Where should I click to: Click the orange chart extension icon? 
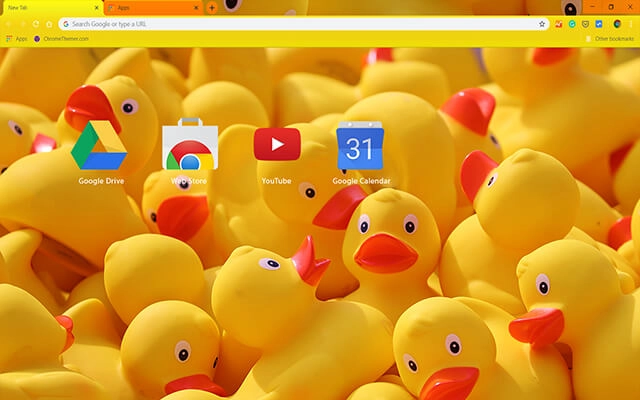pyautogui.click(x=558, y=24)
